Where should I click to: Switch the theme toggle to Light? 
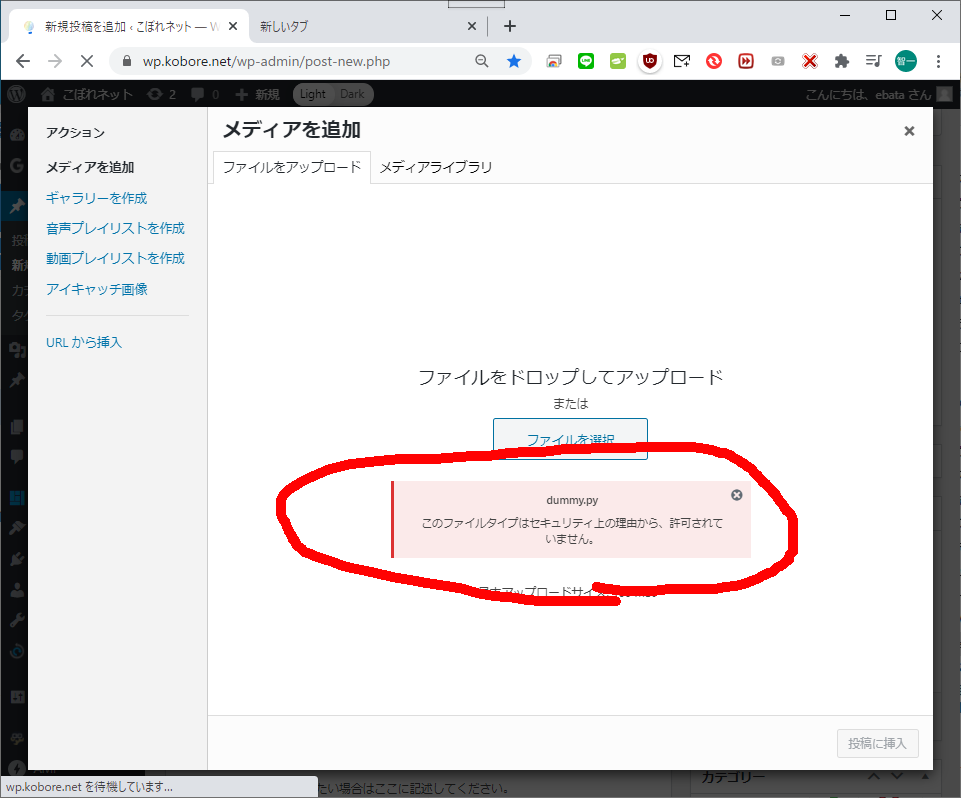pos(313,94)
